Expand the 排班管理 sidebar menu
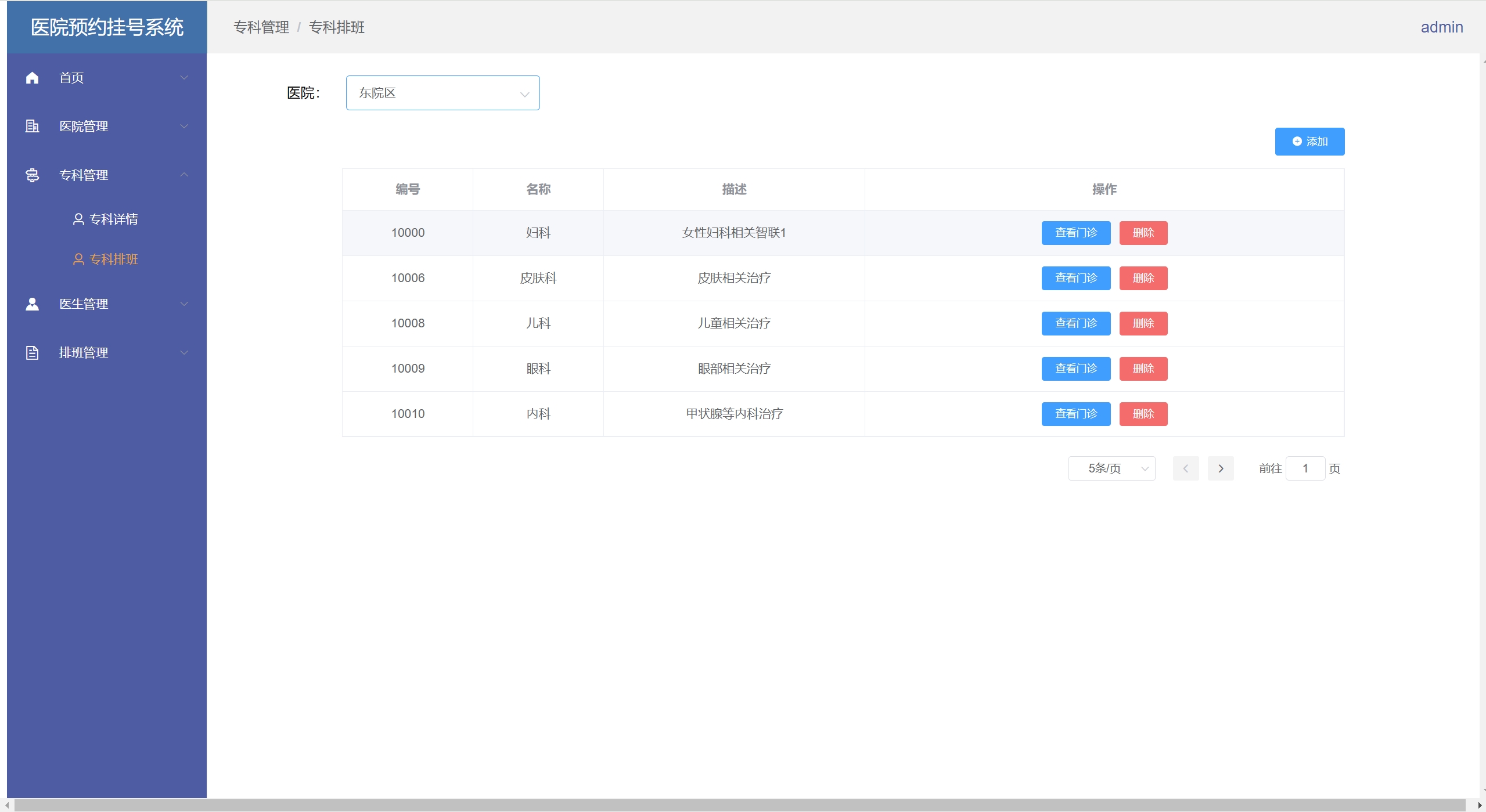Viewport: 1486px width, 812px height. pos(84,352)
